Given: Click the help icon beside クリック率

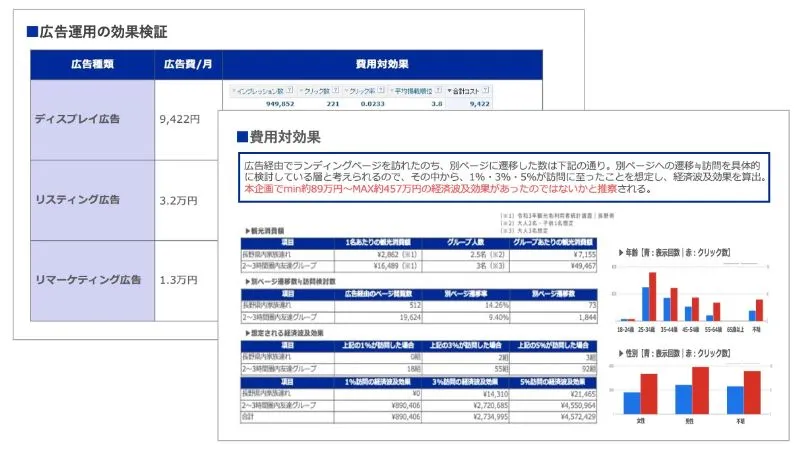Looking at the screenshot, I should tap(381, 90).
